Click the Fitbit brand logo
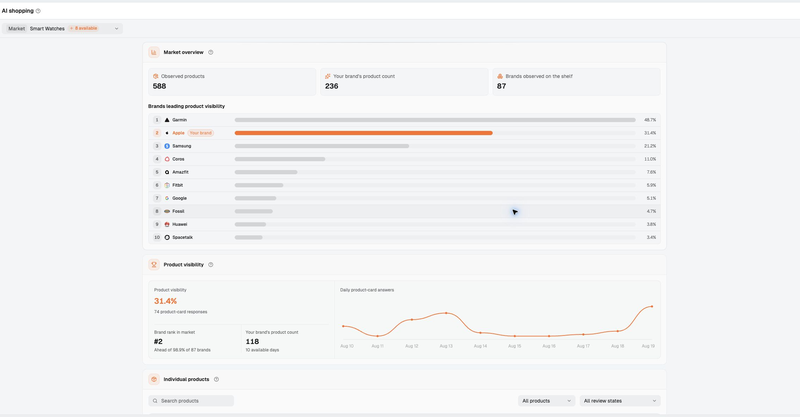Image resolution: width=800 pixels, height=417 pixels. (x=167, y=185)
